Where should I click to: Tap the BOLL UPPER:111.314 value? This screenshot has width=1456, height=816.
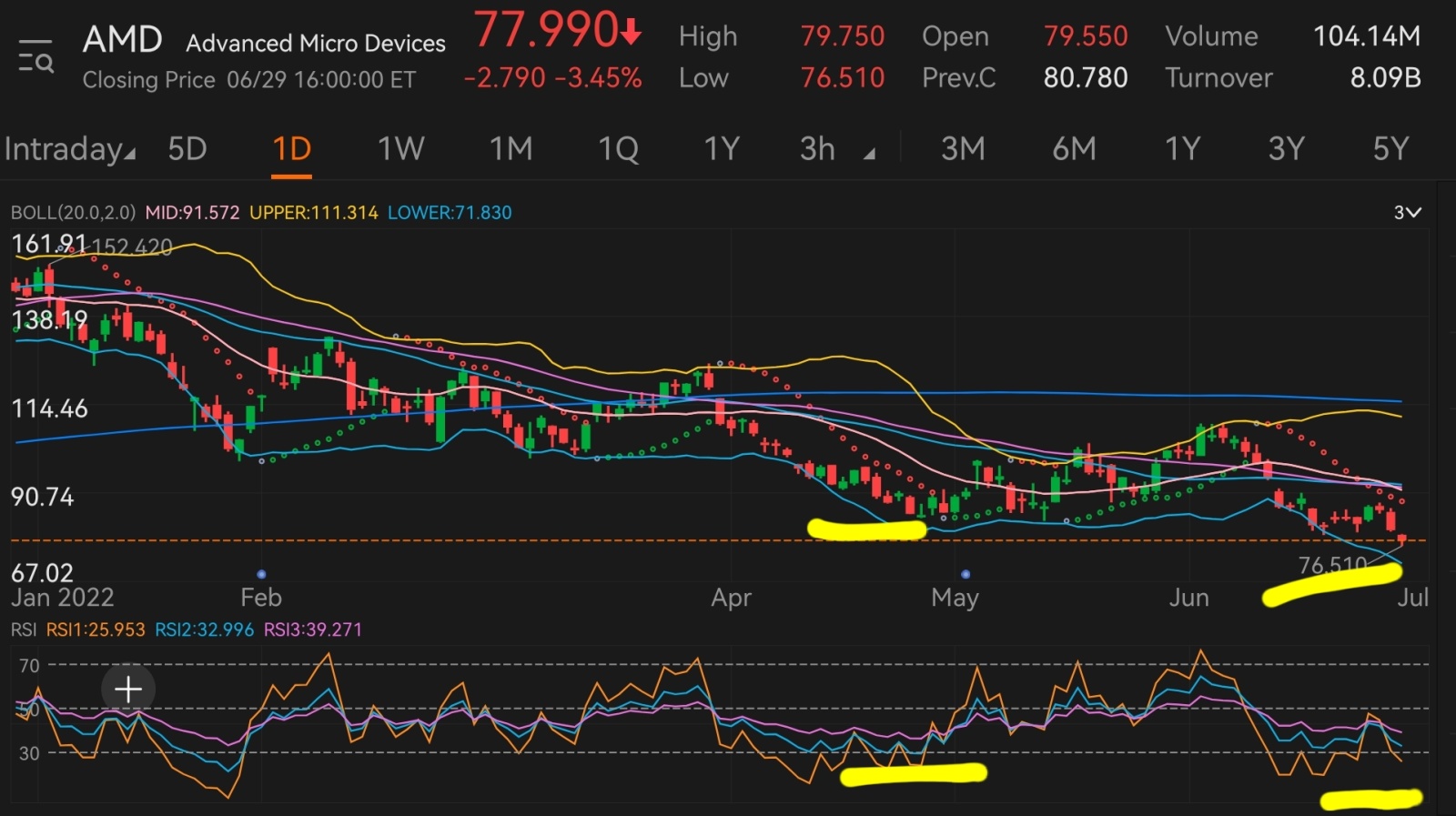[313, 213]
